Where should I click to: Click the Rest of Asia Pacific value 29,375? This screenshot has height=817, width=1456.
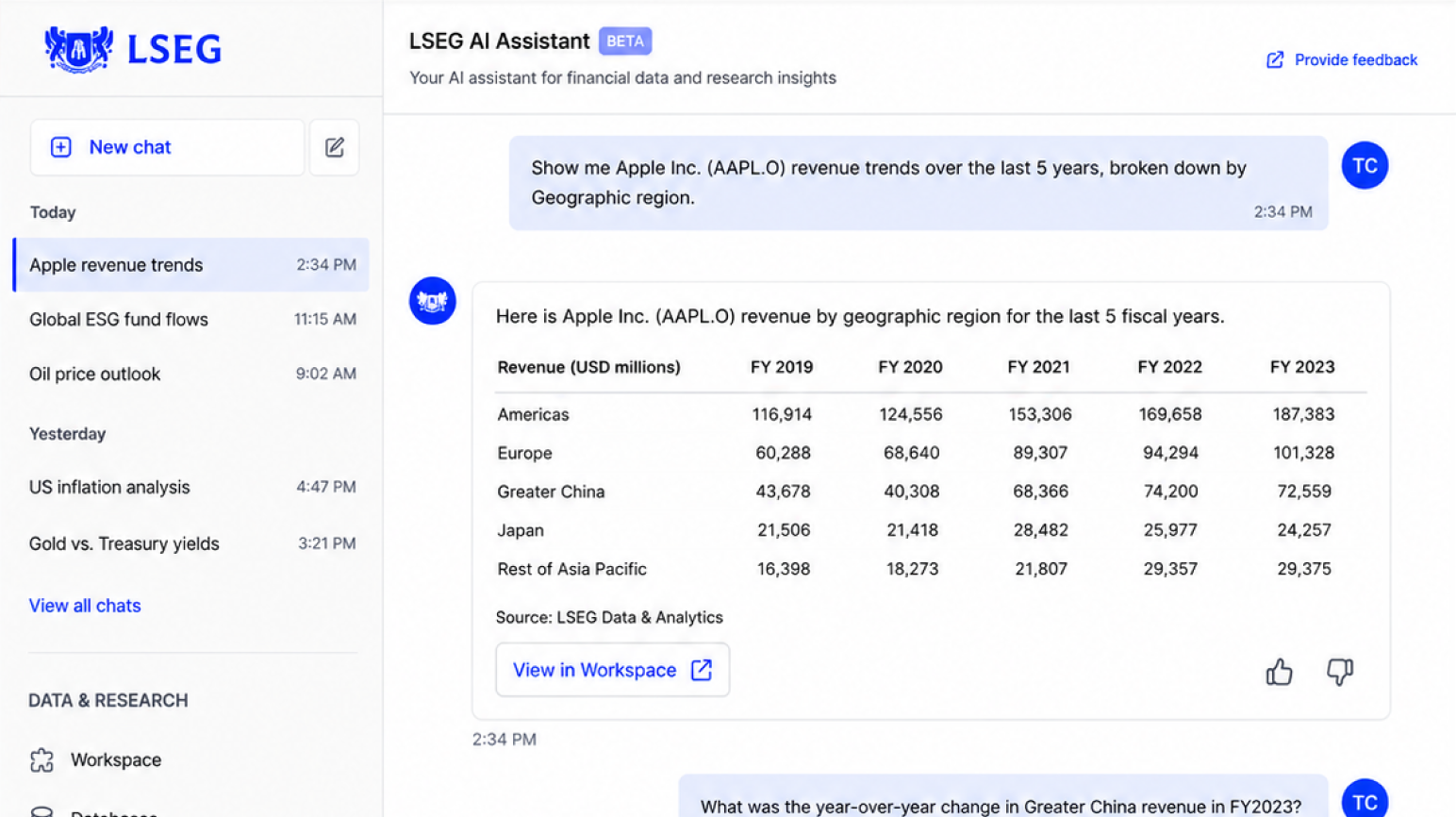pos(1304,570)
